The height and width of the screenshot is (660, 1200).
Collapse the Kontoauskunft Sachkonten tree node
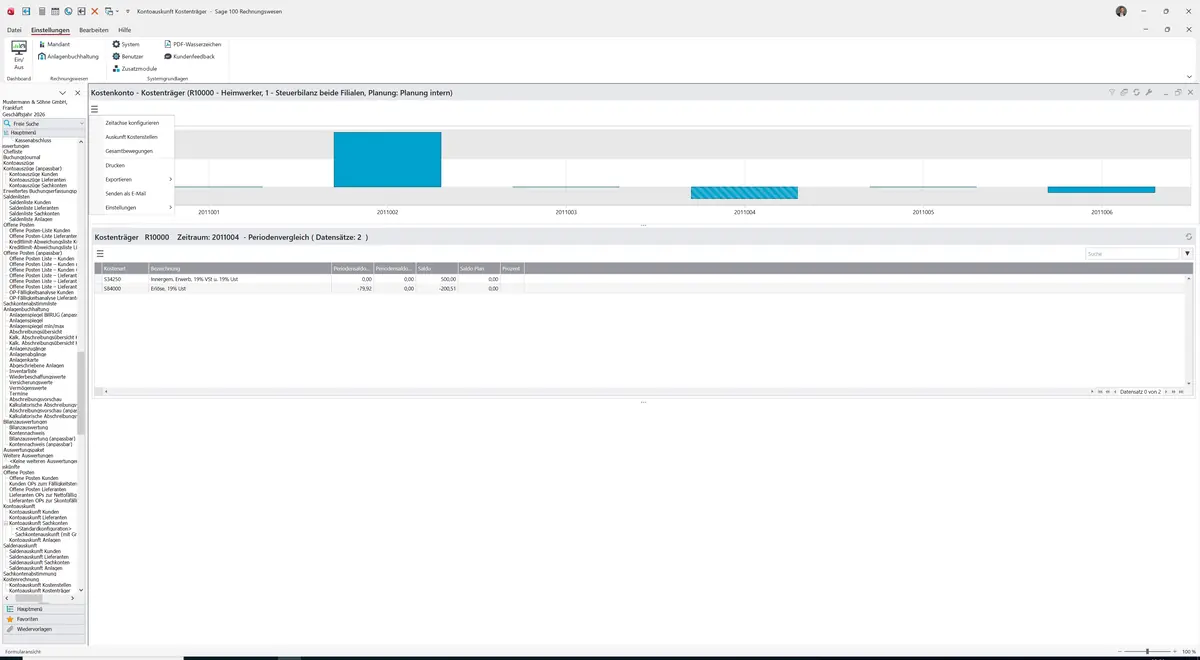(x=6, y=523)
